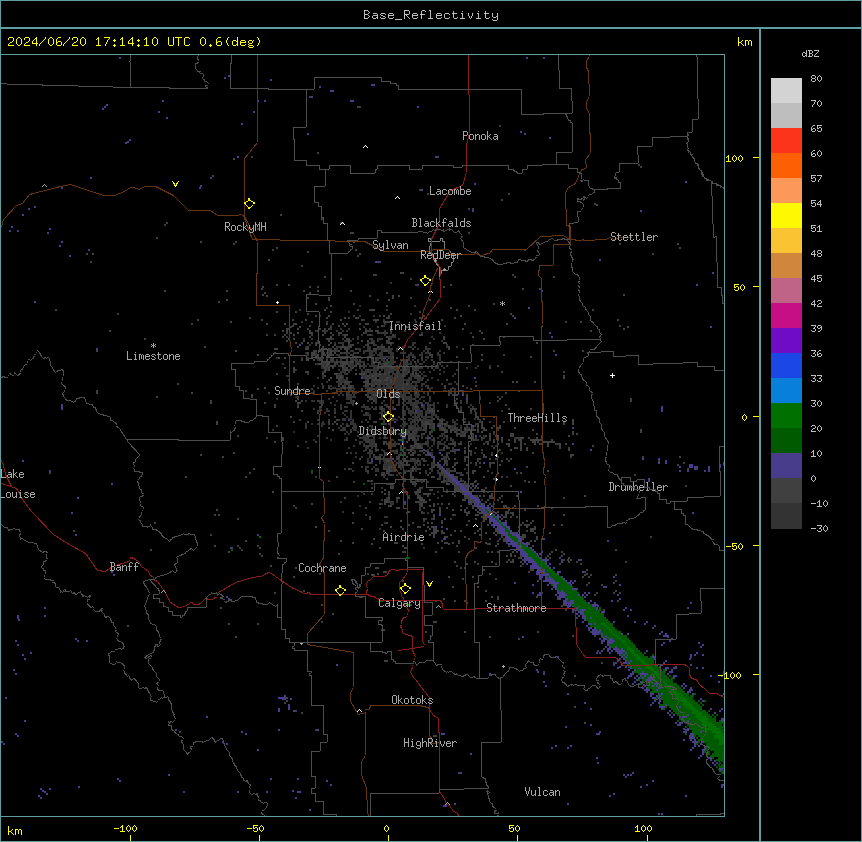
Task: Click the Olds map label
Action: pyautogui.click(x=388, y=394)
